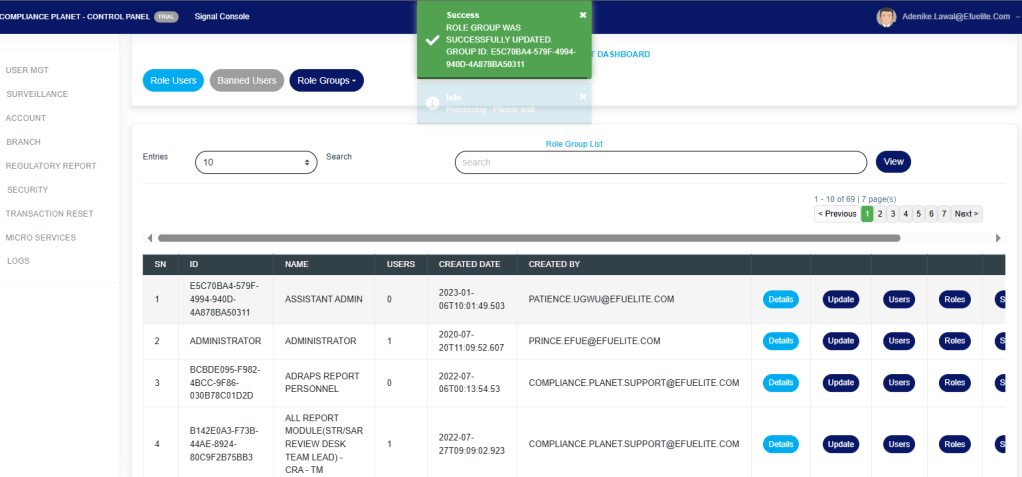Click Update for ADMINISTRATOR role group
Image resolution: width=1022 pixels, height=477 pixels.
point(840,341)
